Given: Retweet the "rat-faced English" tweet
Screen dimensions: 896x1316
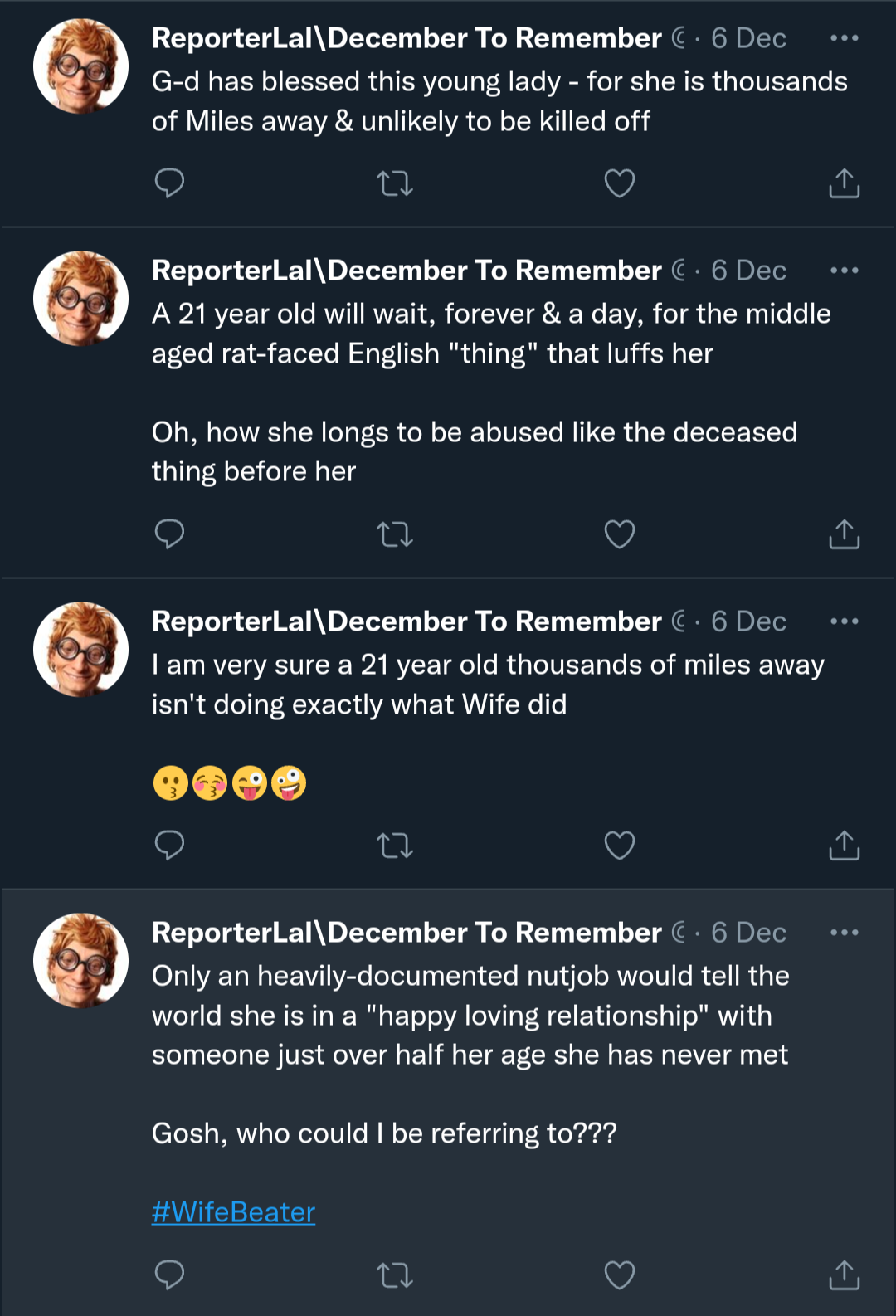Looking at the screenshot, I should tap(394, 534).
